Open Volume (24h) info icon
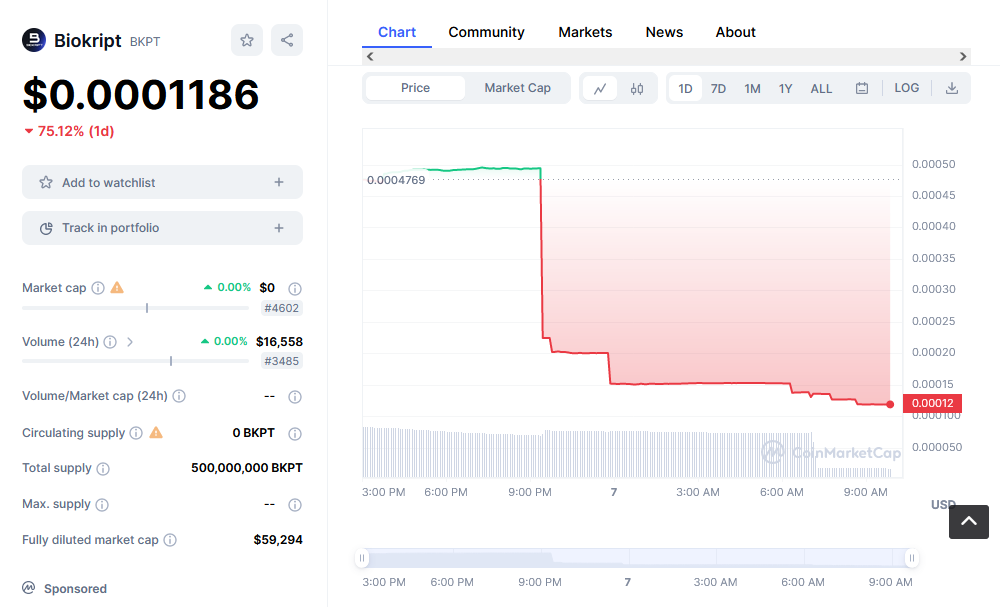Image resolution: width=1000 pixels, height=607 pixels. click(x=110, y=342)
